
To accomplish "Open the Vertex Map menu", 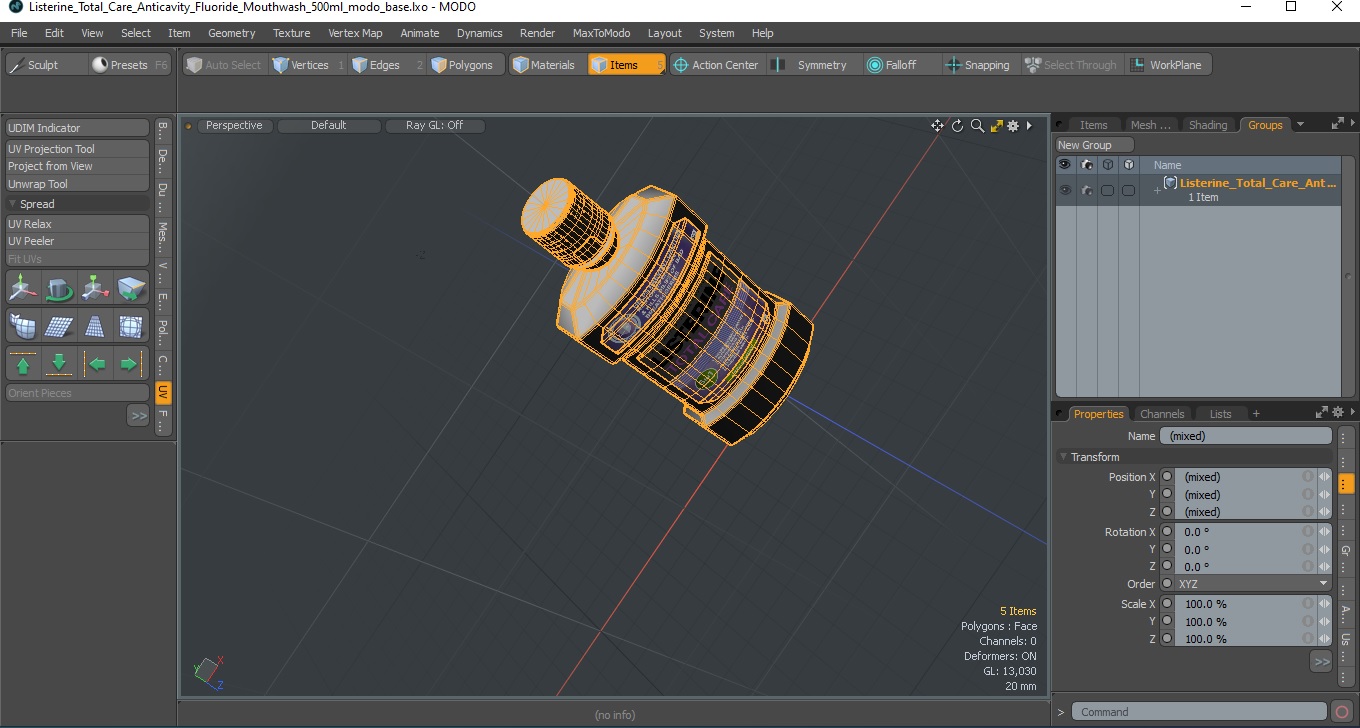I will [355, 33].
